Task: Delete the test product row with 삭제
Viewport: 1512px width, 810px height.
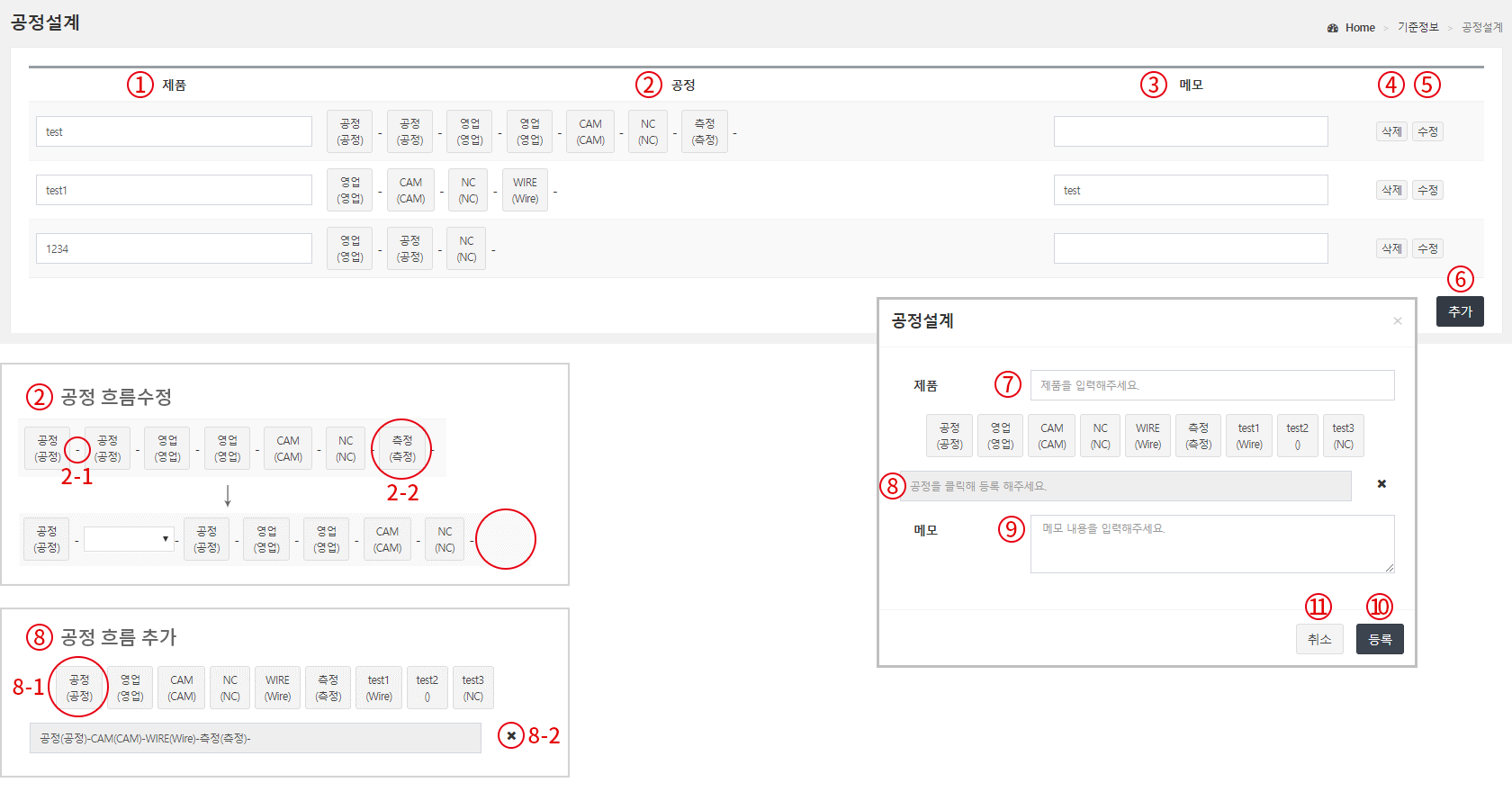Action: tap(1391, 131)
